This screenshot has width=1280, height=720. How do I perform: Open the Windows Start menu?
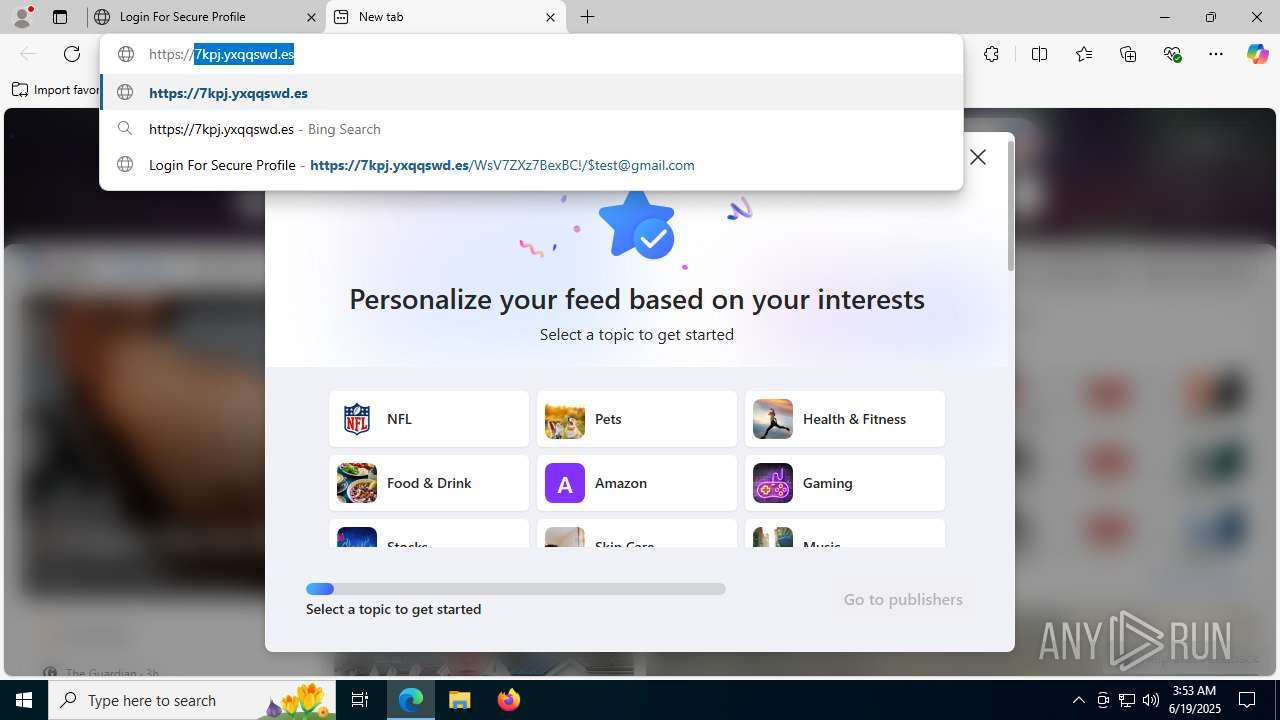(24, 700)
